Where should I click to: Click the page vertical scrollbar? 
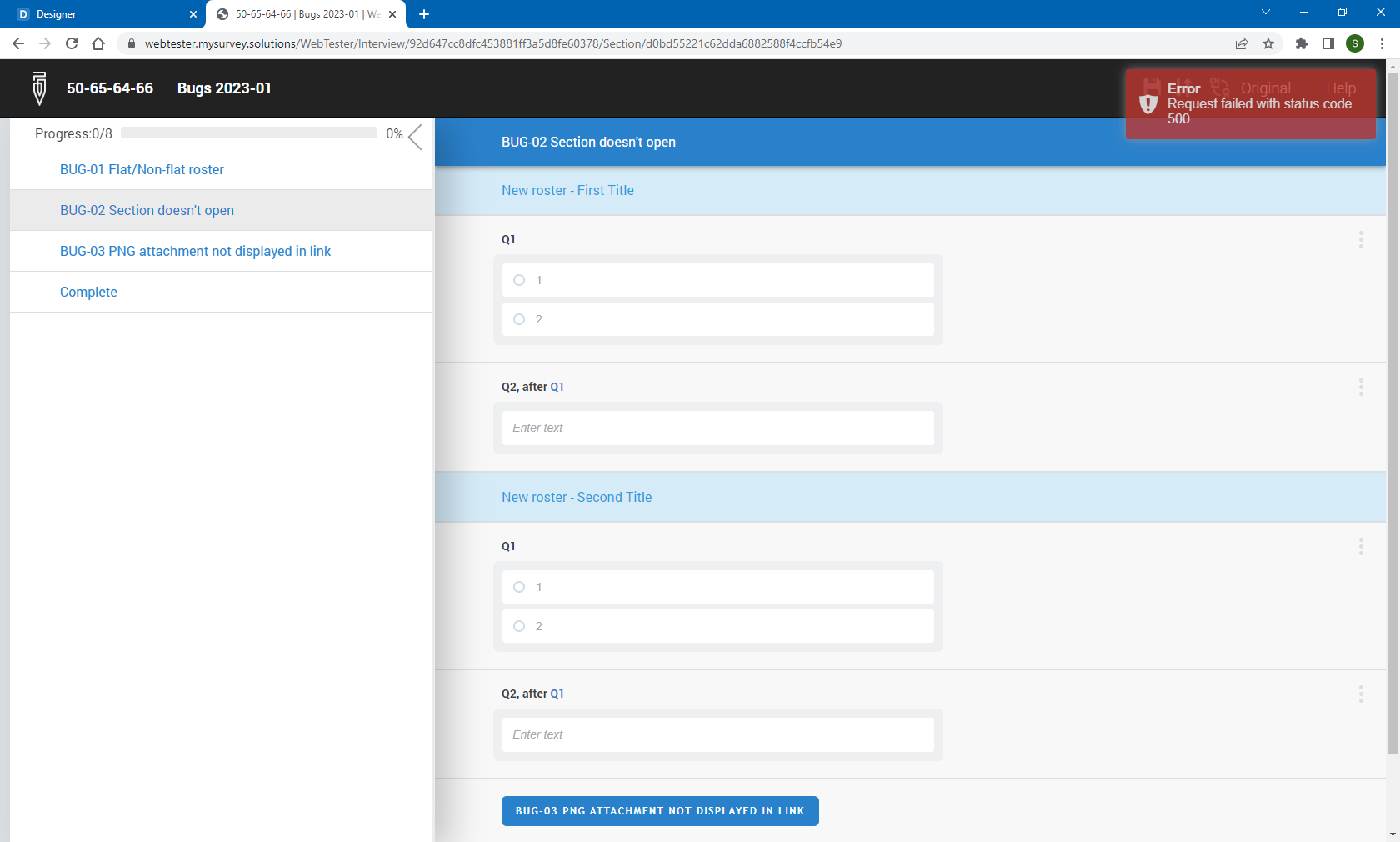click(x=1392, y=413)
